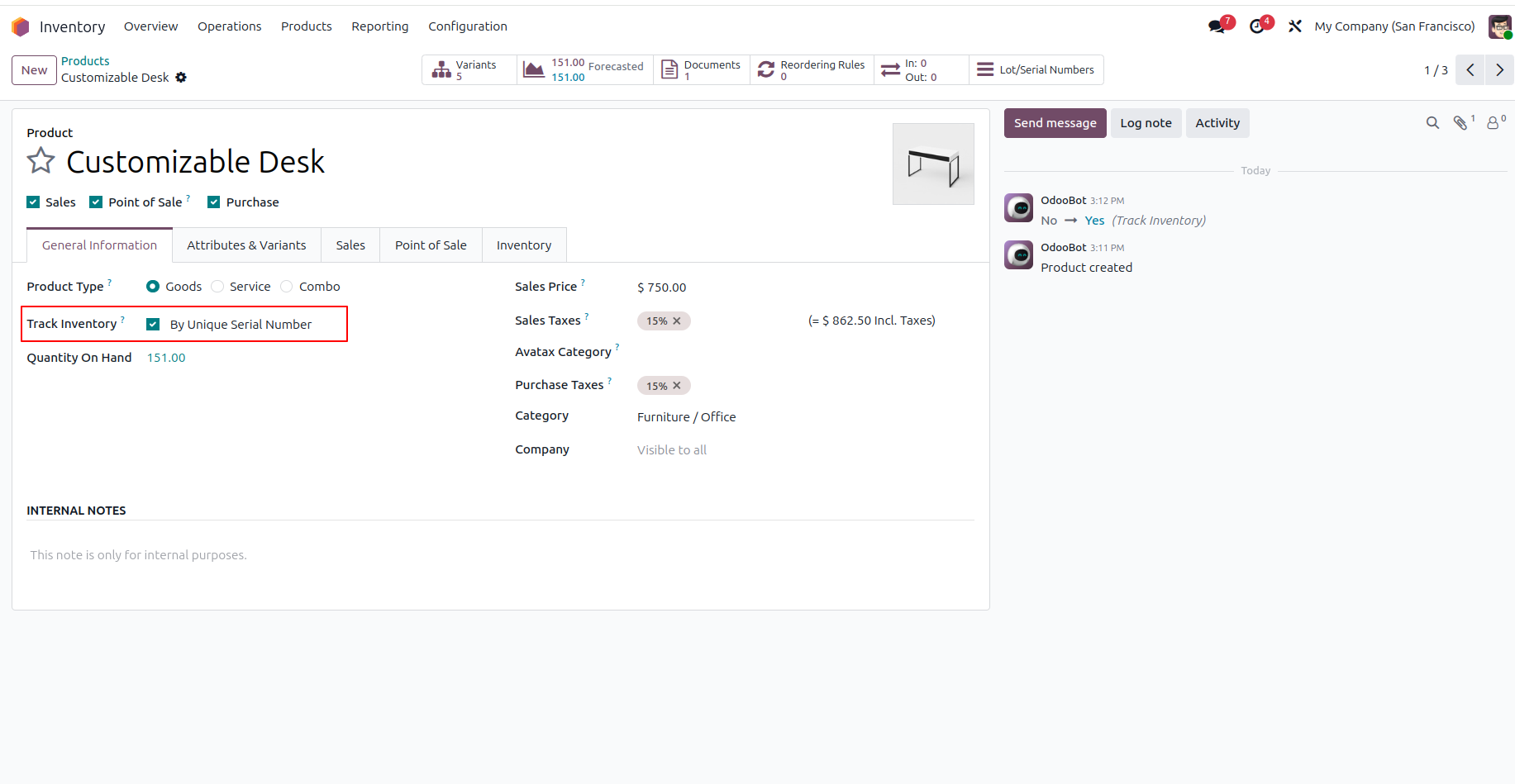Screen dimensions: 1515x784
Task: Click the New button
Action: tap(34, 70)
